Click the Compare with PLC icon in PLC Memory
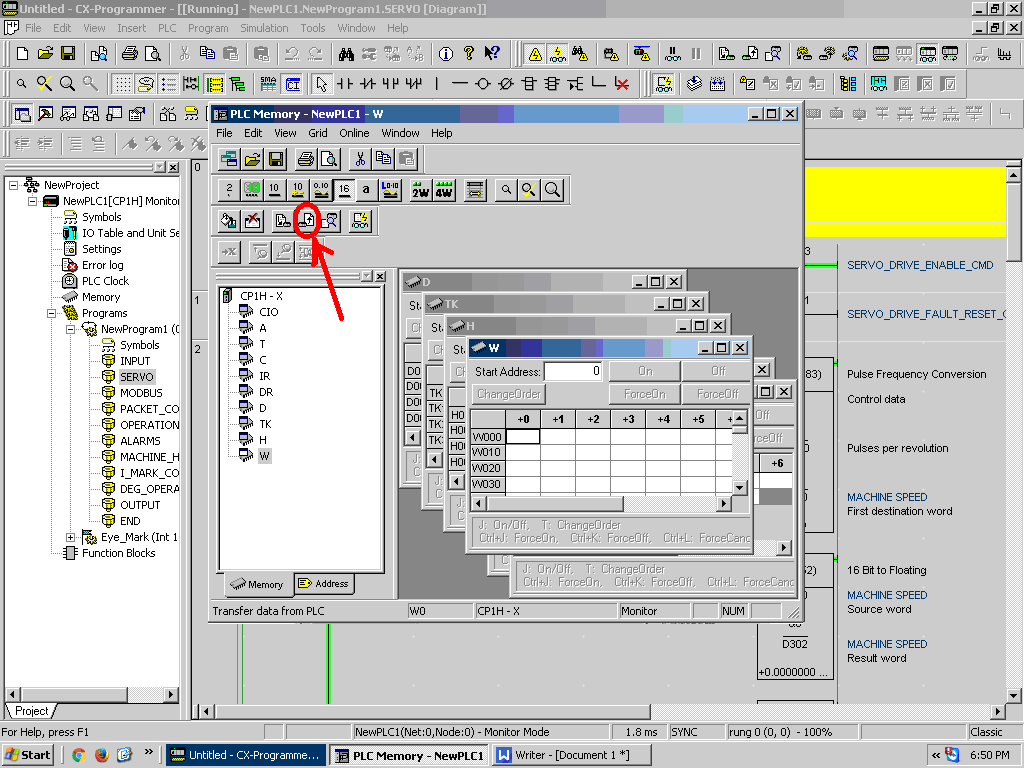Screen dimensions: 1024x768 click(x=330, y=221)
